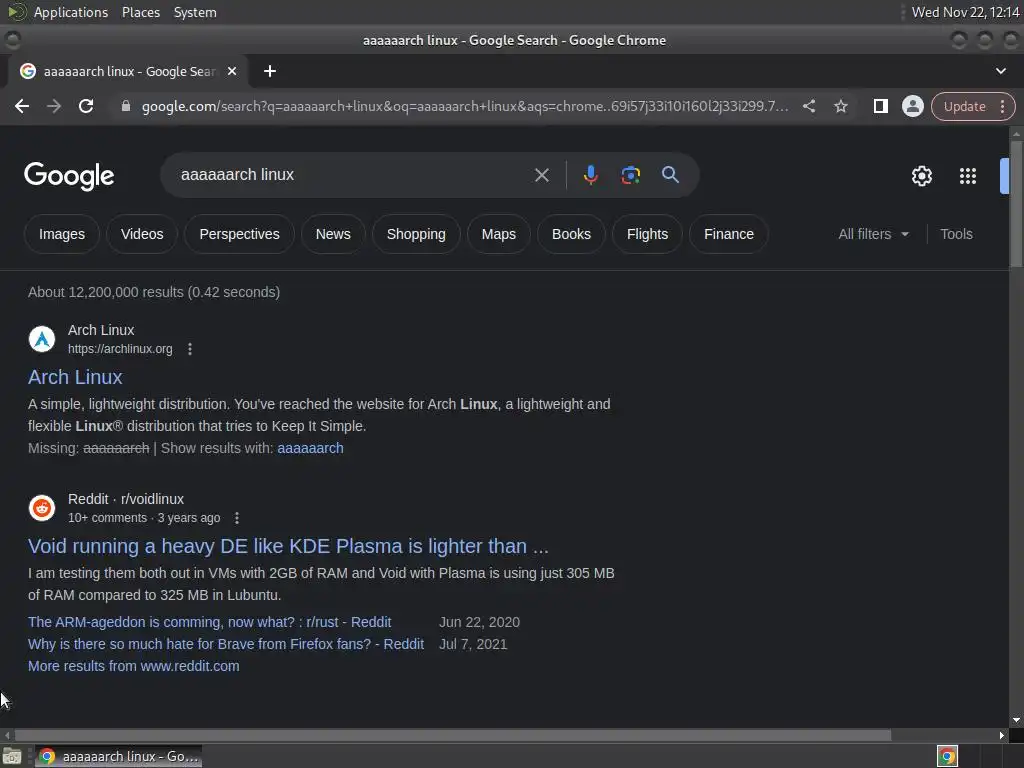Open More results from www.reddit.com

click(134, 666)
